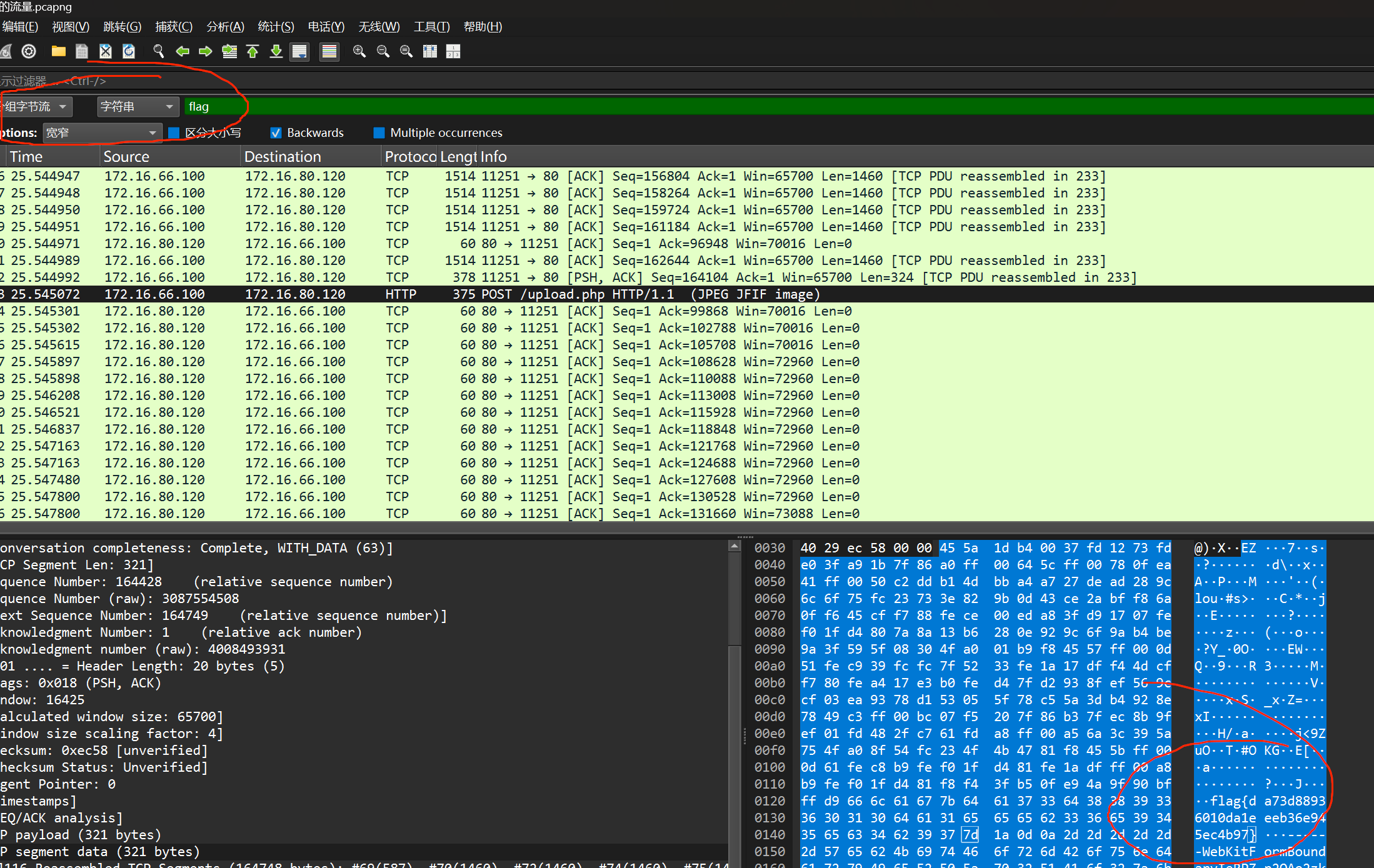Click the find packet magnifier icon
Screen dimensions: 1374x868
[159, 52]
